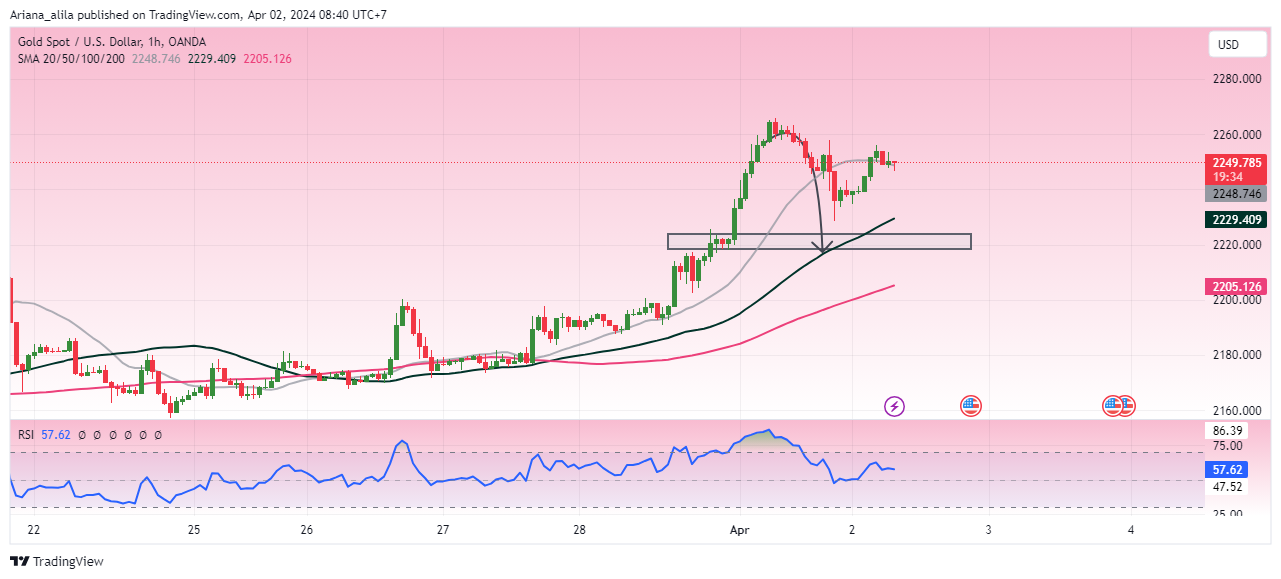This screenshot has width=1281, height=579.
Task: Click the 25 label on the date axis
Action: pos(193,529)
